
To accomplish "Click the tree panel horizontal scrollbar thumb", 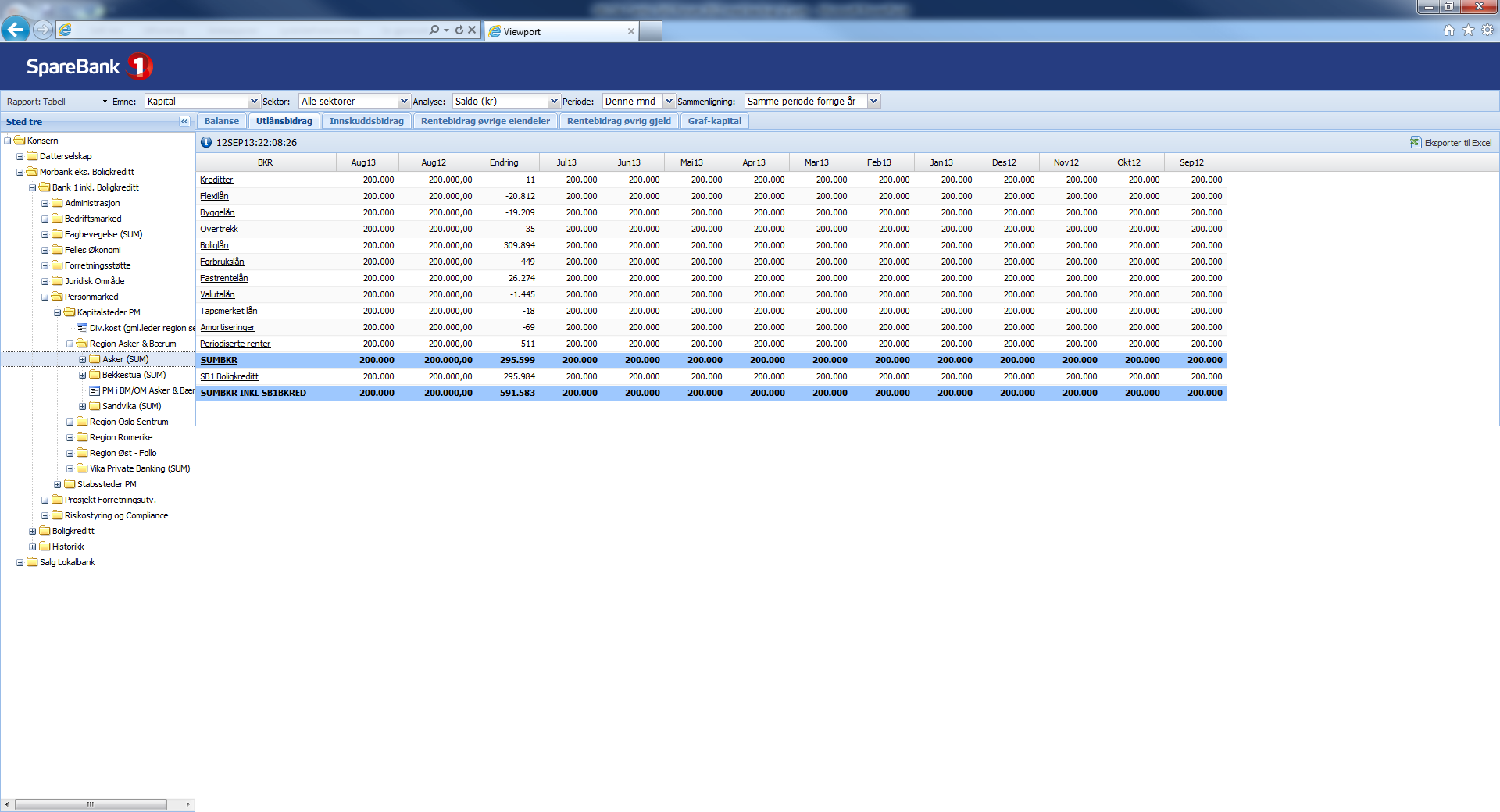I will pyautogui.click(x=91, y=804).
